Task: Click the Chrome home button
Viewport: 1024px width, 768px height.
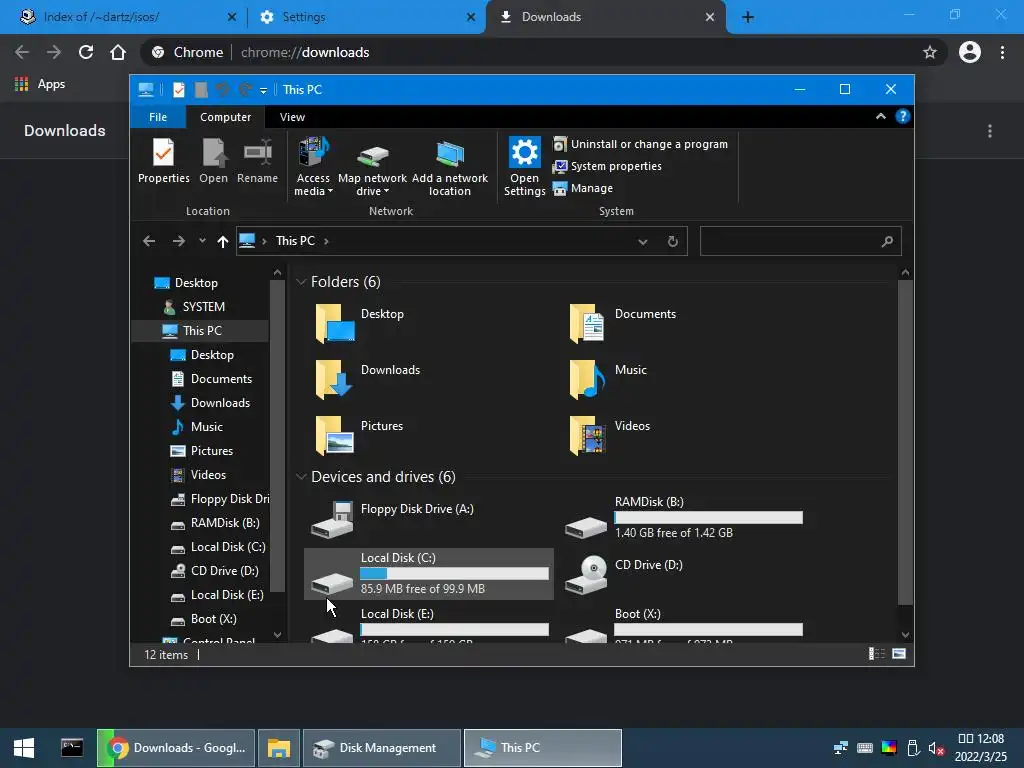Action: click(x=118, y=52)
